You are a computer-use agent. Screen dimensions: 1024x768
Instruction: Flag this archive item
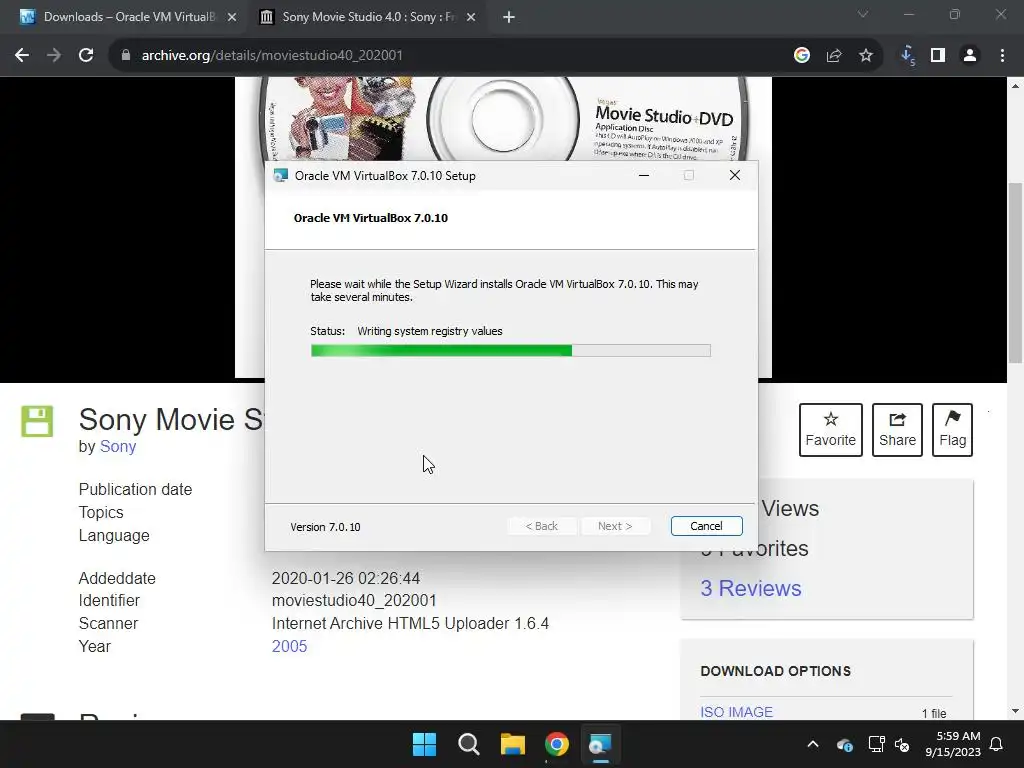pyautogui.click(x=953, y=430)
